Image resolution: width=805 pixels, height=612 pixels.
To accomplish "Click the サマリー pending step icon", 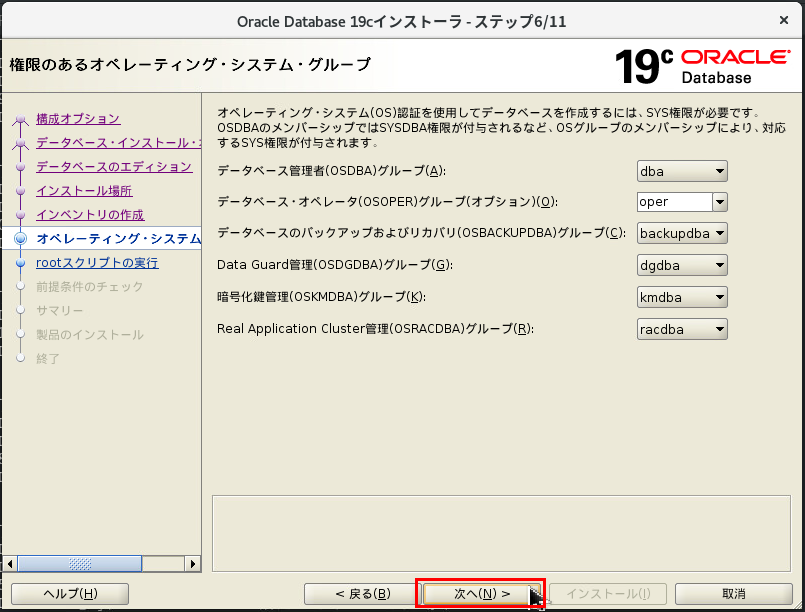I will click(x=20, y=311).
